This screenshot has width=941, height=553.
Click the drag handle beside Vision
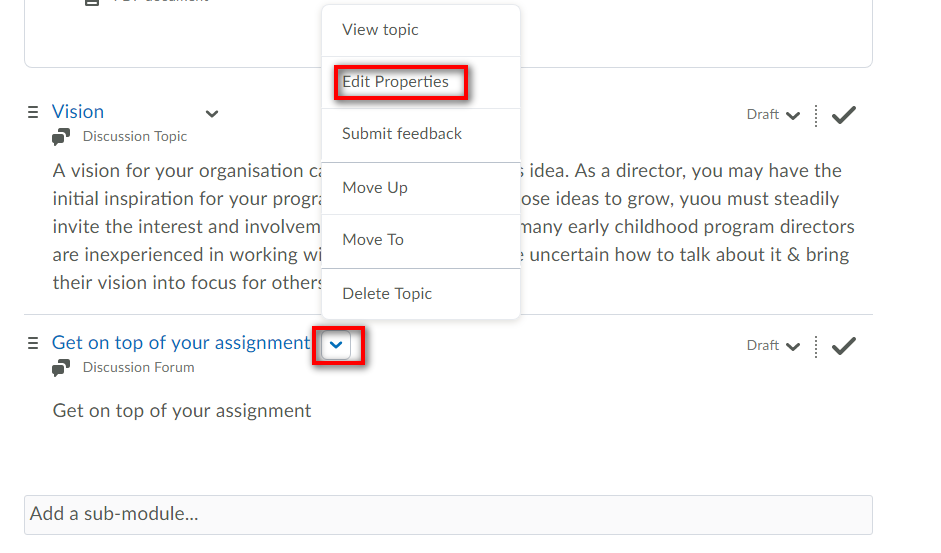click(x=33, y=112)
